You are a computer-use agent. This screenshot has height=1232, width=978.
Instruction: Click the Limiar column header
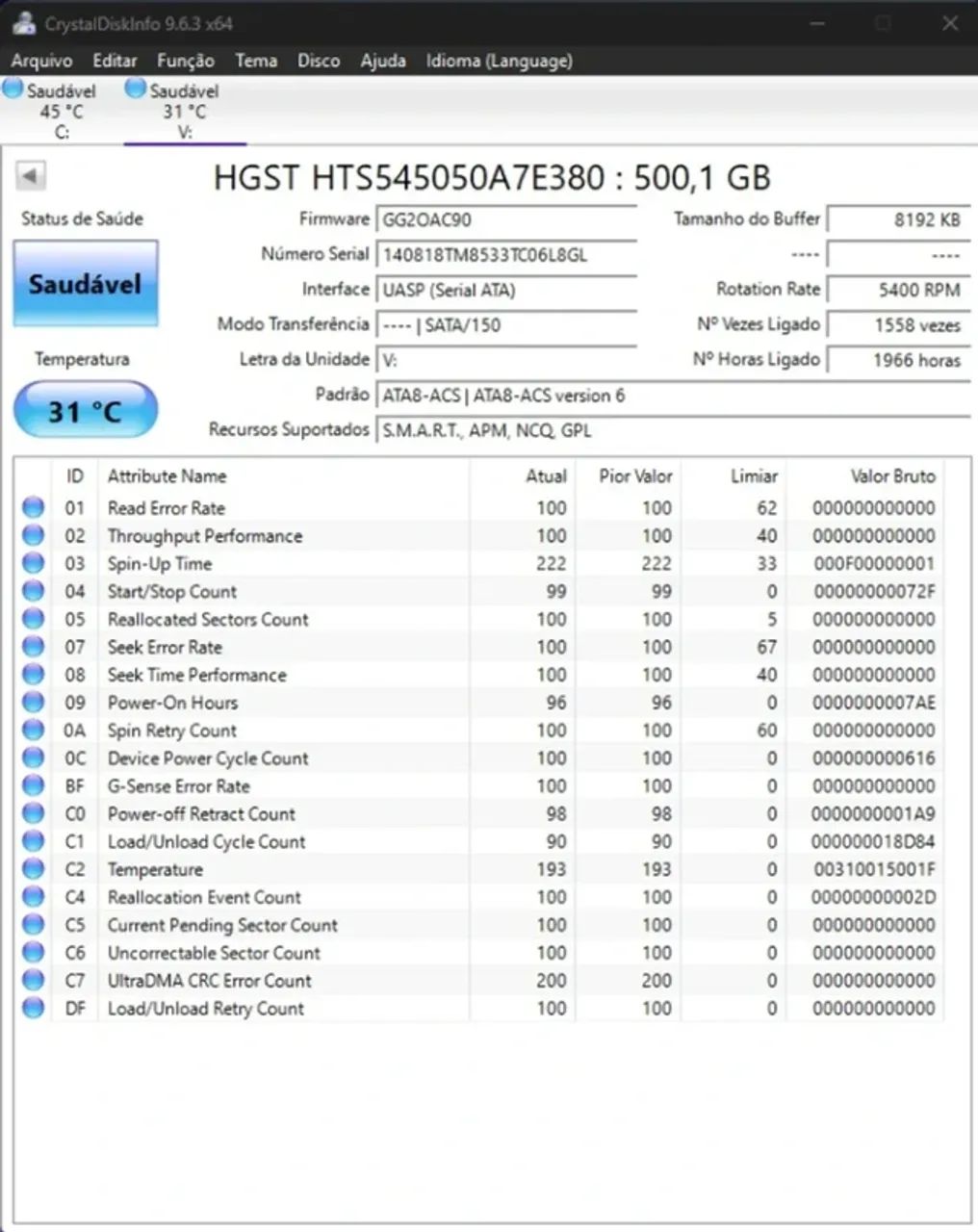pyautogui.click(x=733, y=475)
